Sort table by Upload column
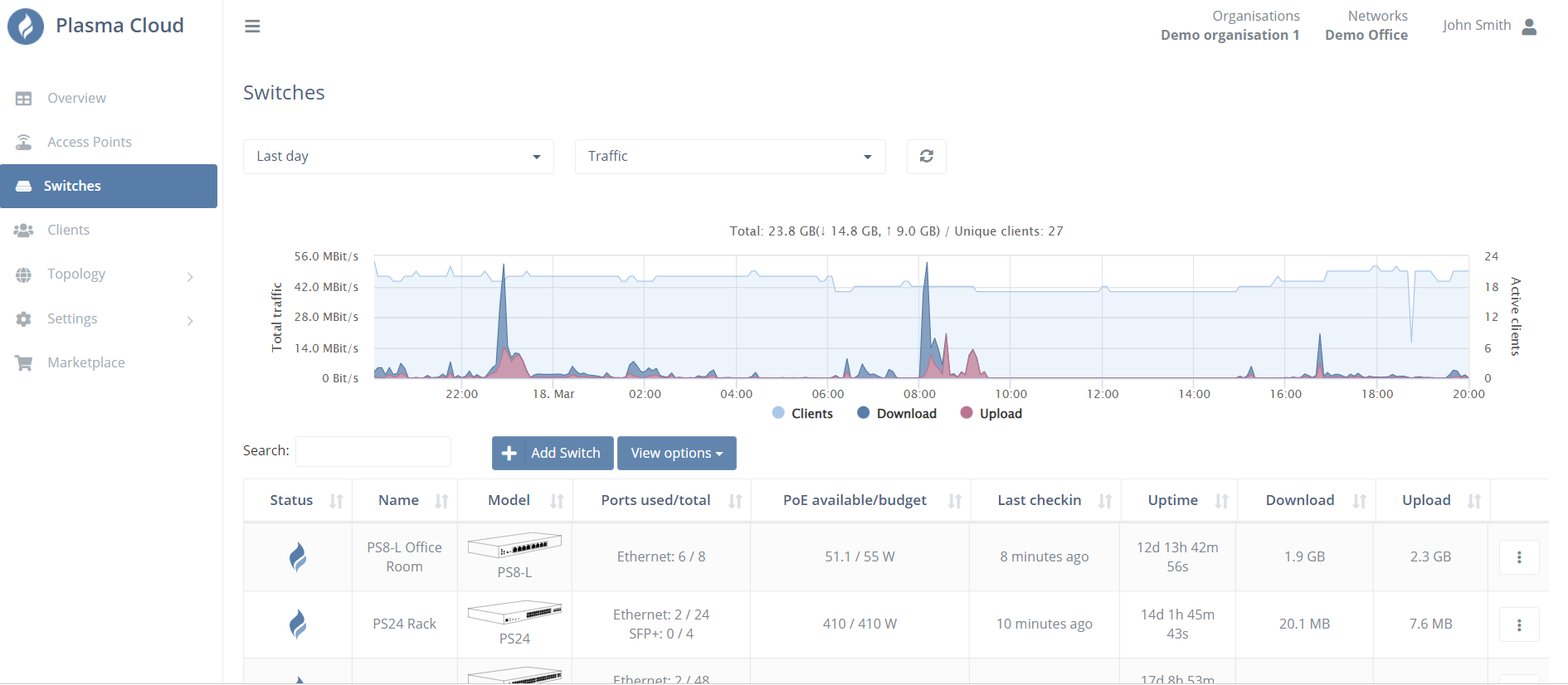Image resolution: width=1568 pixels, height=685 pixels. click(1474, 501)
